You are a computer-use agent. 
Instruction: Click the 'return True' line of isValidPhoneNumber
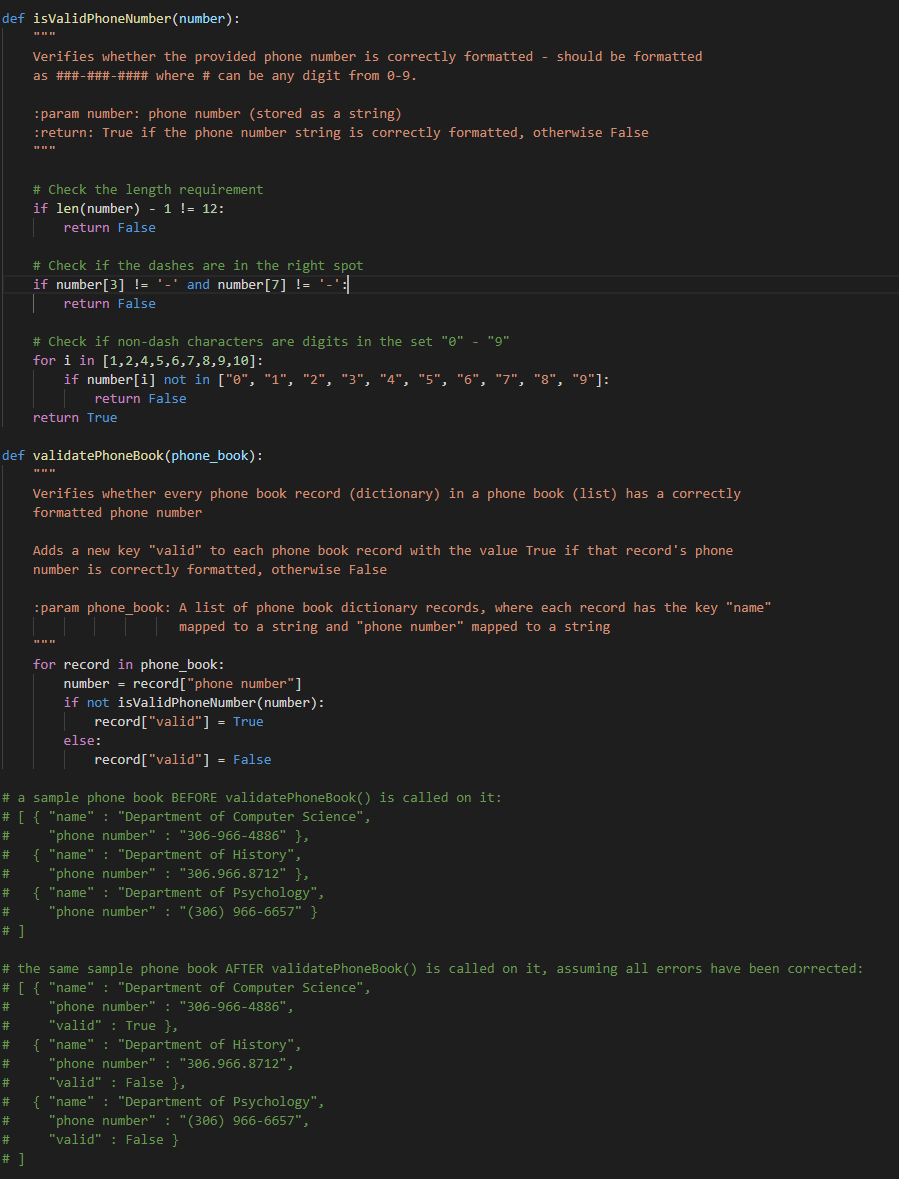(75, 417)
